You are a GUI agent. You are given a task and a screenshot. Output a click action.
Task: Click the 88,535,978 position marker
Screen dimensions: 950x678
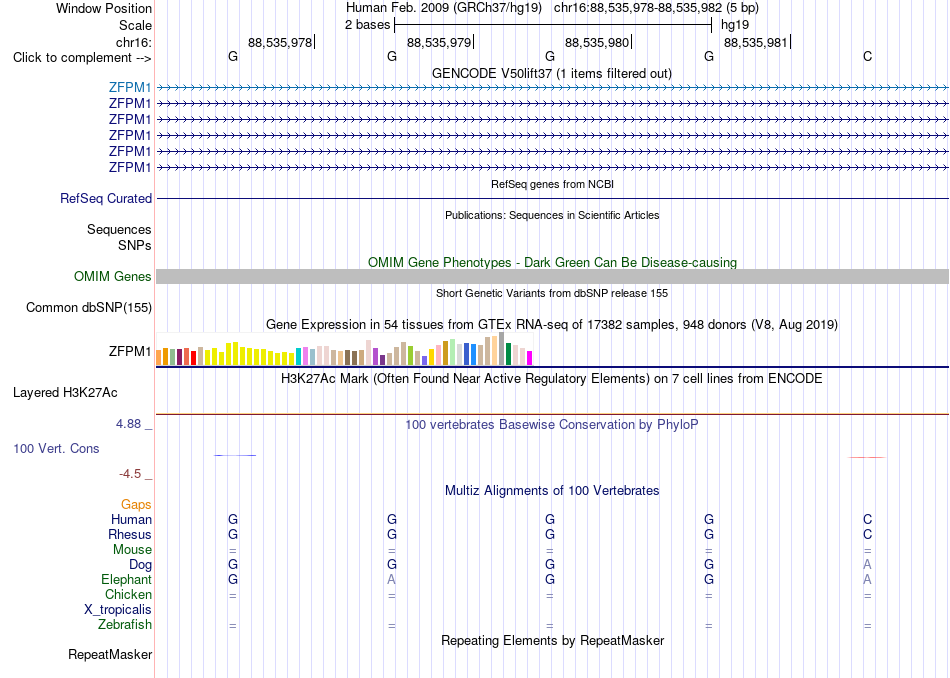[280, 42]
